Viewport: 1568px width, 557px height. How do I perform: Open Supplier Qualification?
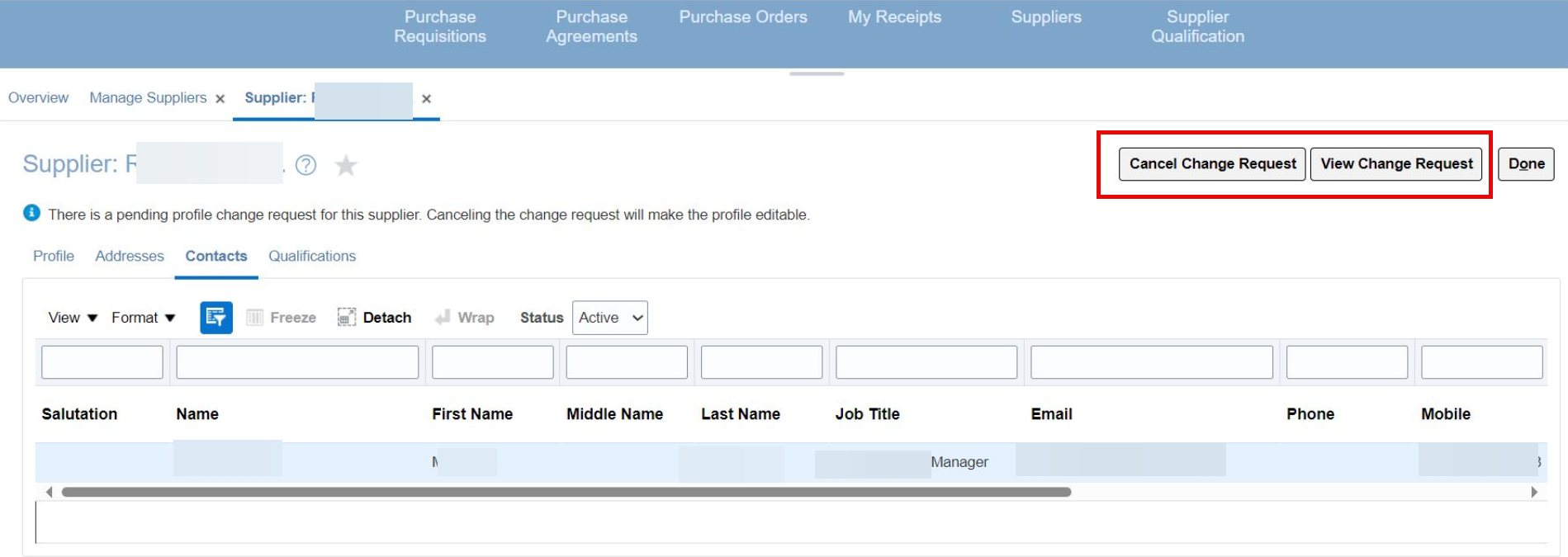[x=1197, y=26]
